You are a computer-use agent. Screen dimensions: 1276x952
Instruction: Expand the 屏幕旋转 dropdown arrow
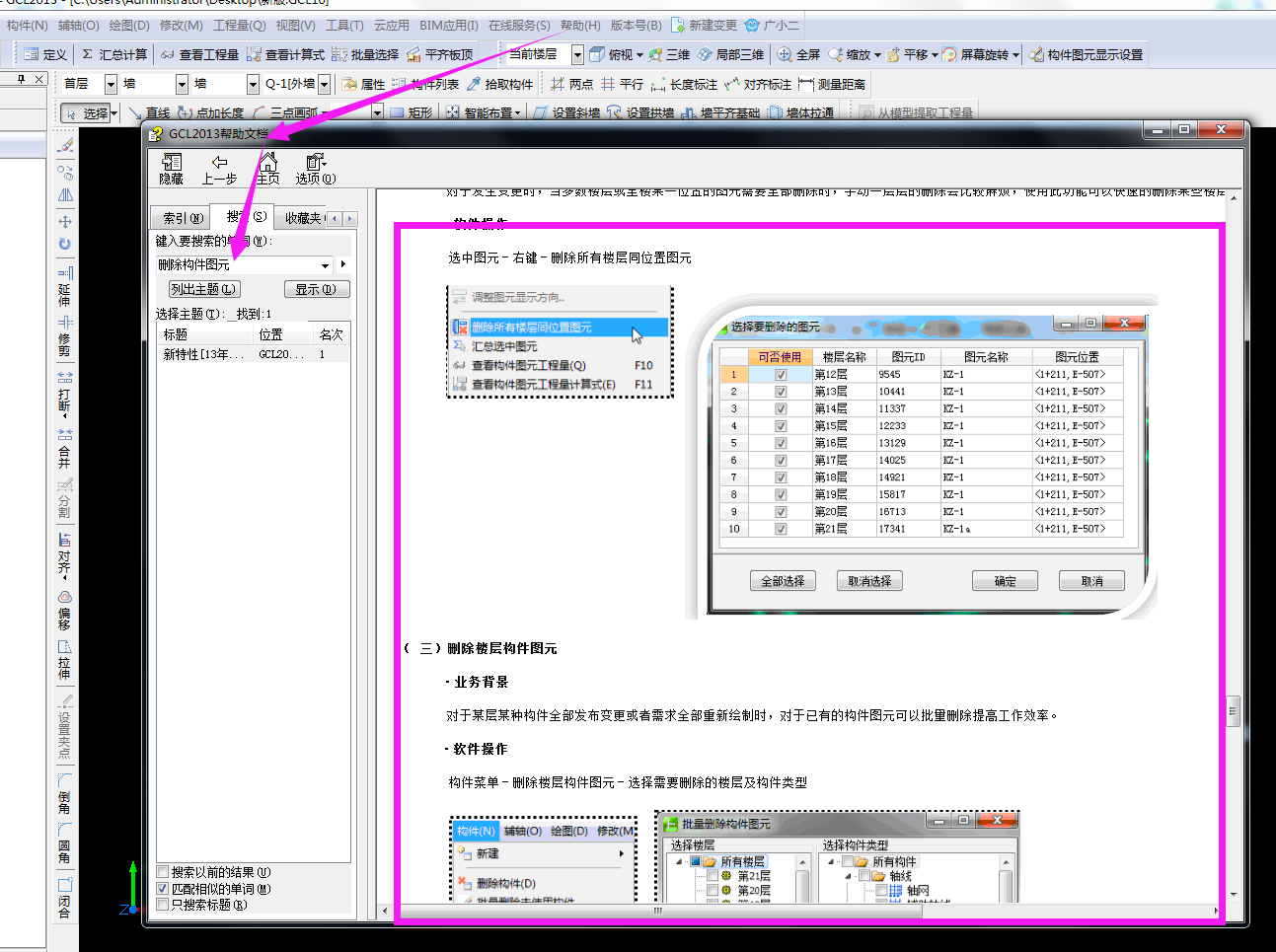click(1015, 55)
